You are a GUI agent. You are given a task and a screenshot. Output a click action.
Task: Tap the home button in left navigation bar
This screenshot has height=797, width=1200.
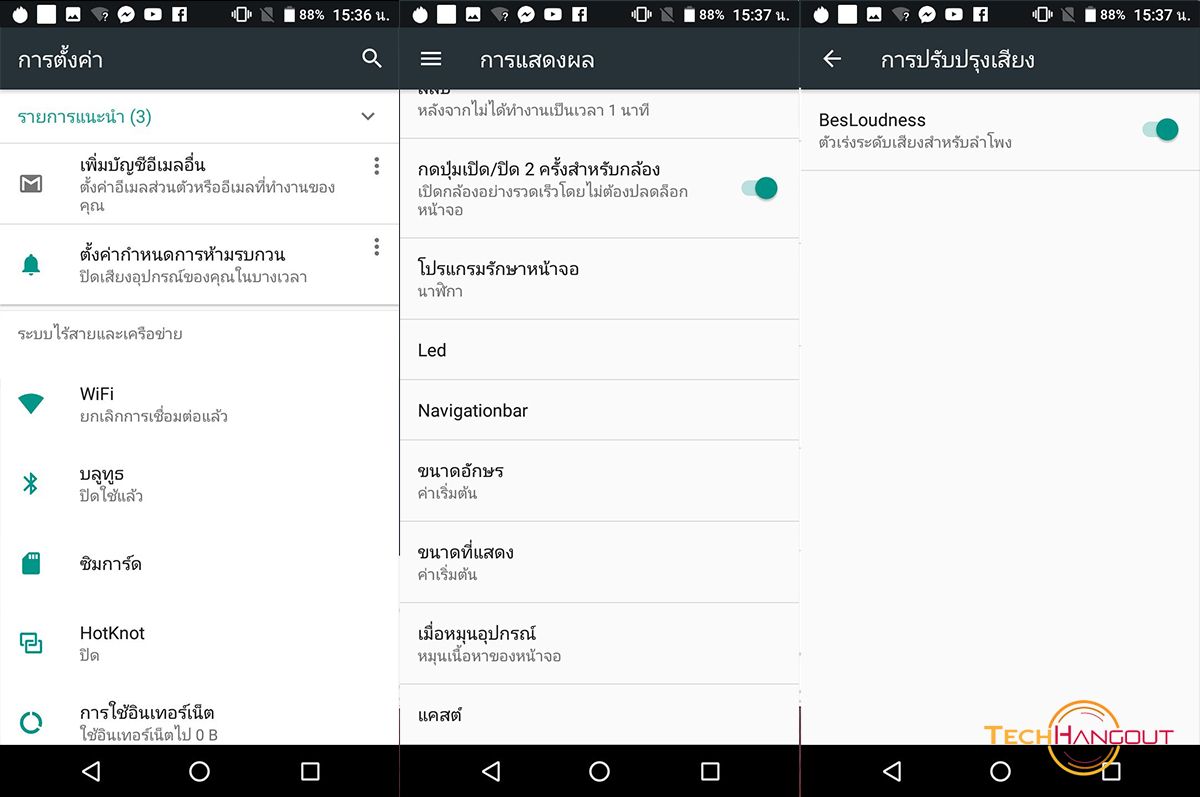199,771
